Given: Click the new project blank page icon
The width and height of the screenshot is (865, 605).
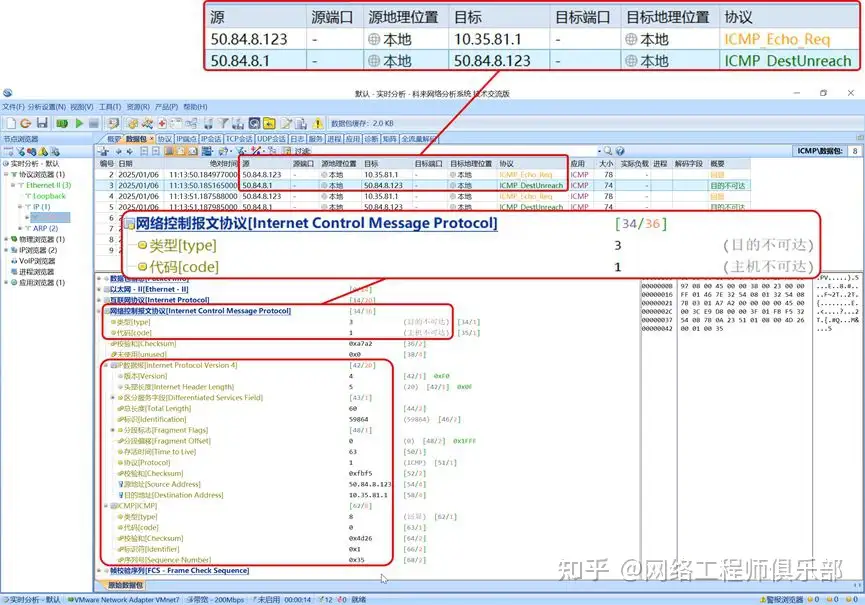Looking at the screenshot, I should [10, 123].
